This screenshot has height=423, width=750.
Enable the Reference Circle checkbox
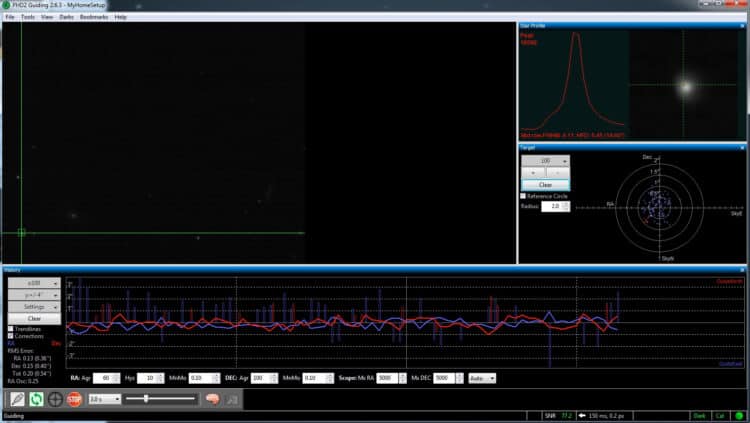pyautogui.click(x=523, y=196)
